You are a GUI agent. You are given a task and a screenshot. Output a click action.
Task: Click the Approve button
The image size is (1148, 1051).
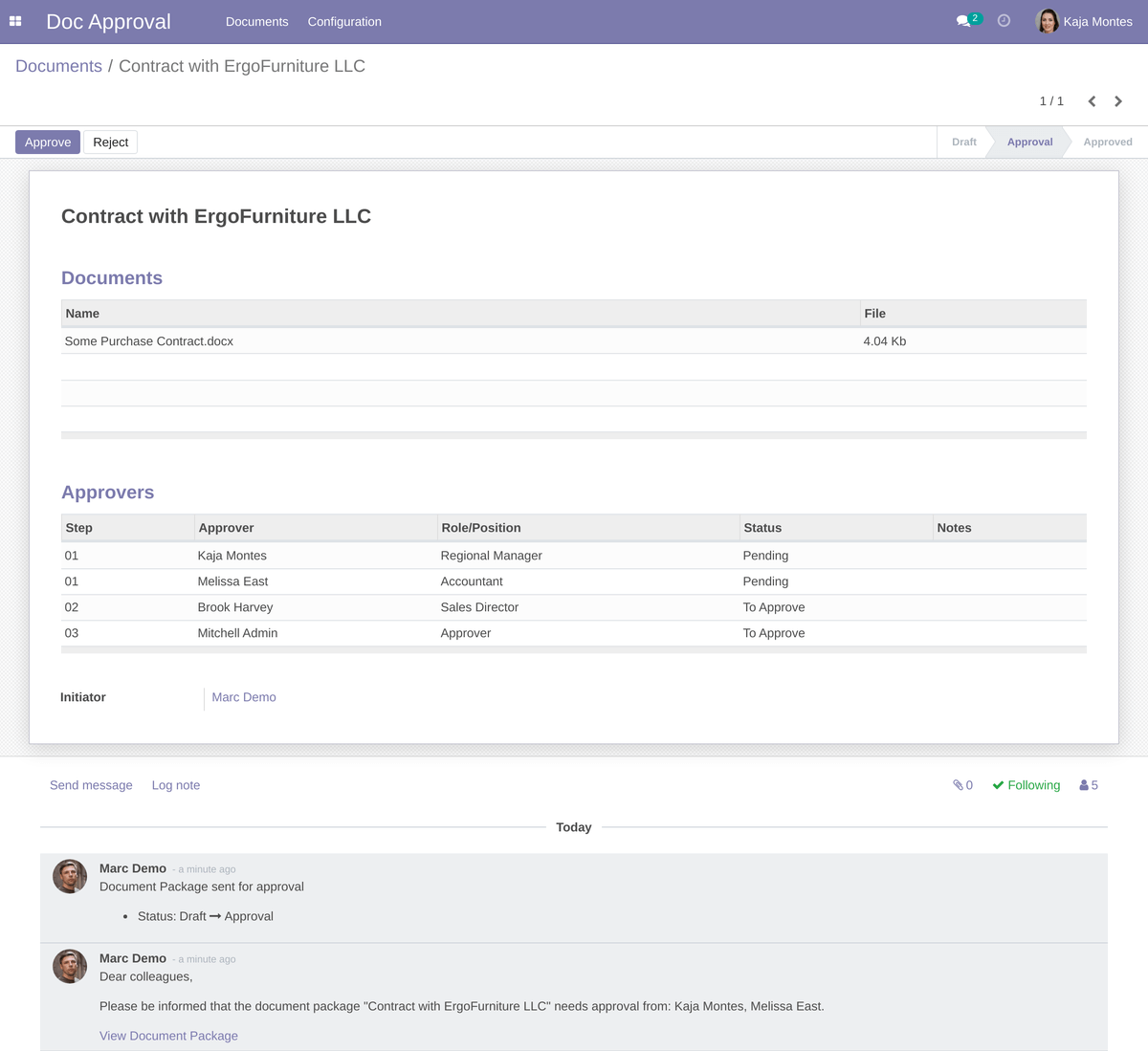(47, 142)
